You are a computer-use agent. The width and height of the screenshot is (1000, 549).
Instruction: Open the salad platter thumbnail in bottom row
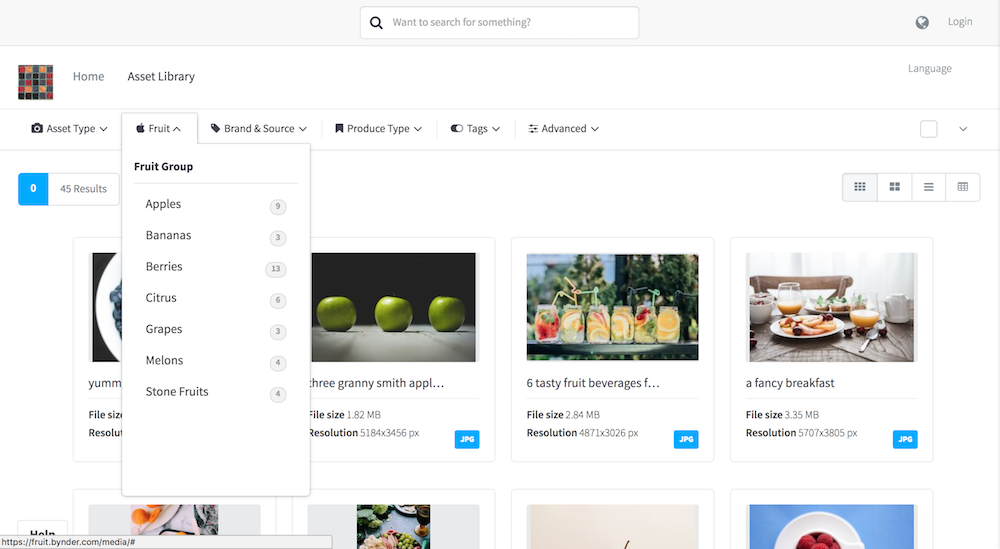click(x=393, y=527)
